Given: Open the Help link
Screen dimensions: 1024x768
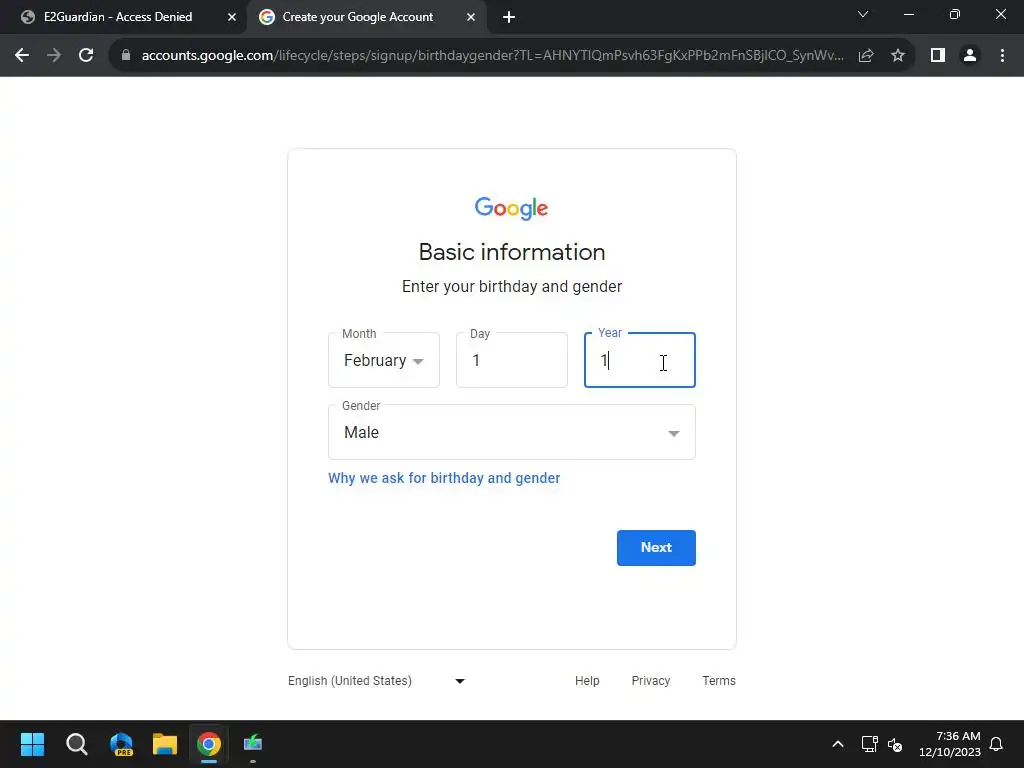Looking at the screenshot, I should tap(587, 680).
